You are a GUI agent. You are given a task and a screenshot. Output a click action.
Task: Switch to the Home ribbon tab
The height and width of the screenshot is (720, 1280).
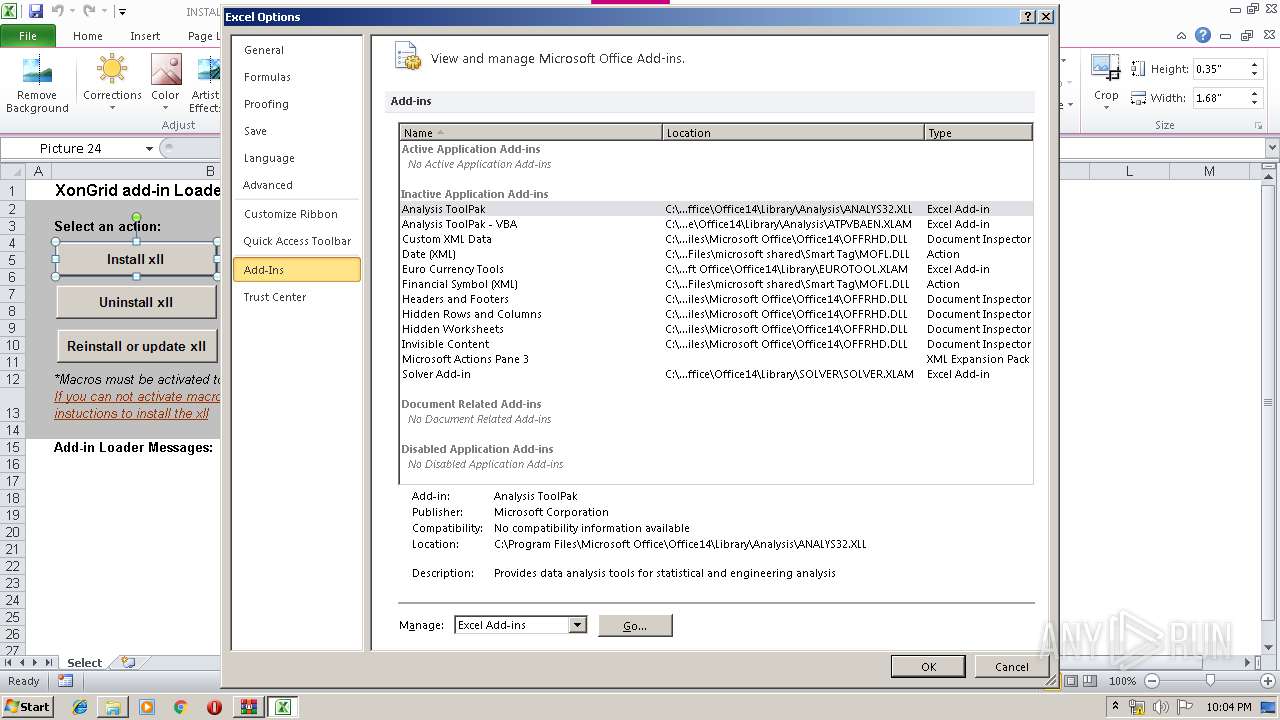[88, 35]
